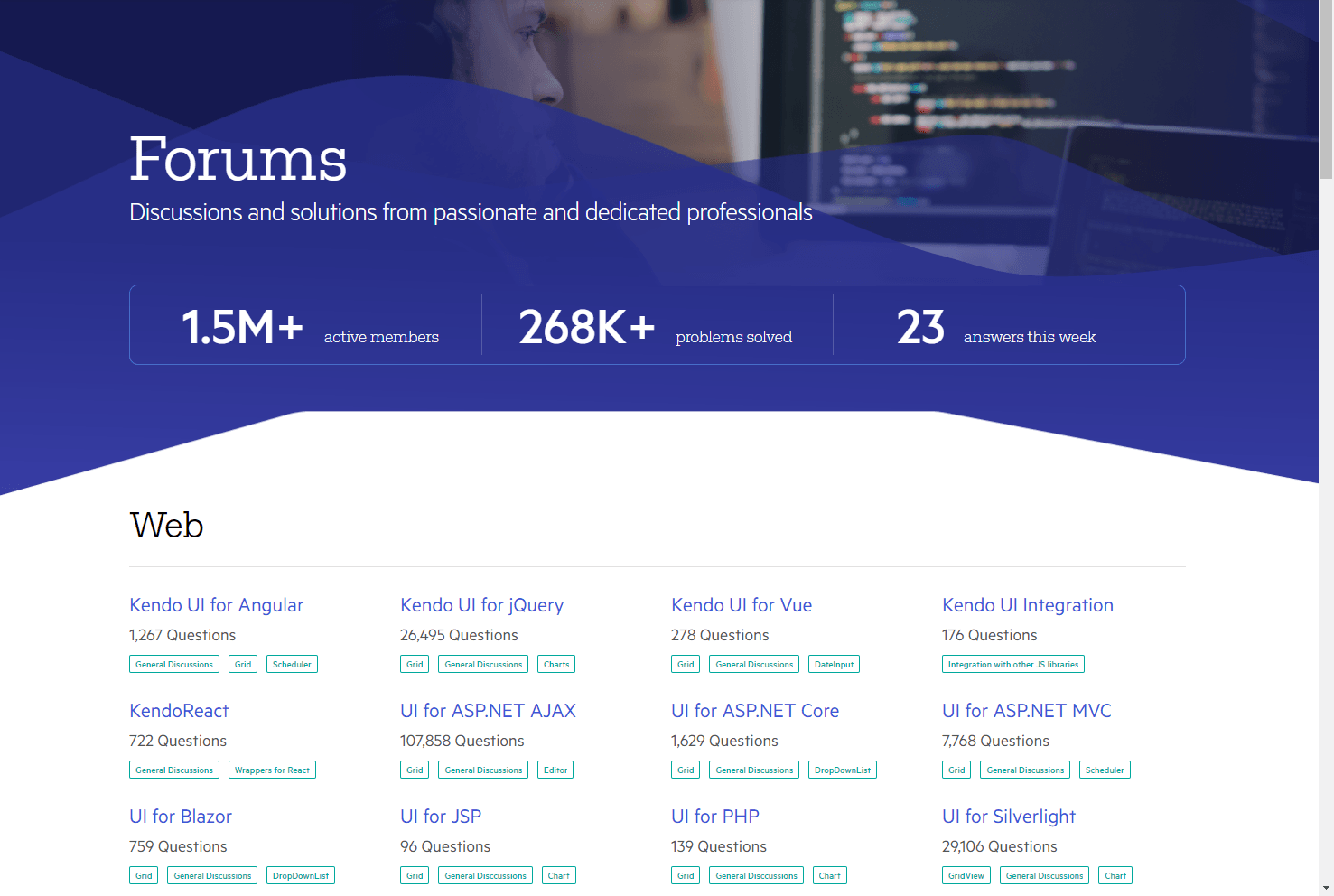Select General Disccussions tag under UI for JSP
Screen dimensions: 1334x896
click(x=485, y=875)
